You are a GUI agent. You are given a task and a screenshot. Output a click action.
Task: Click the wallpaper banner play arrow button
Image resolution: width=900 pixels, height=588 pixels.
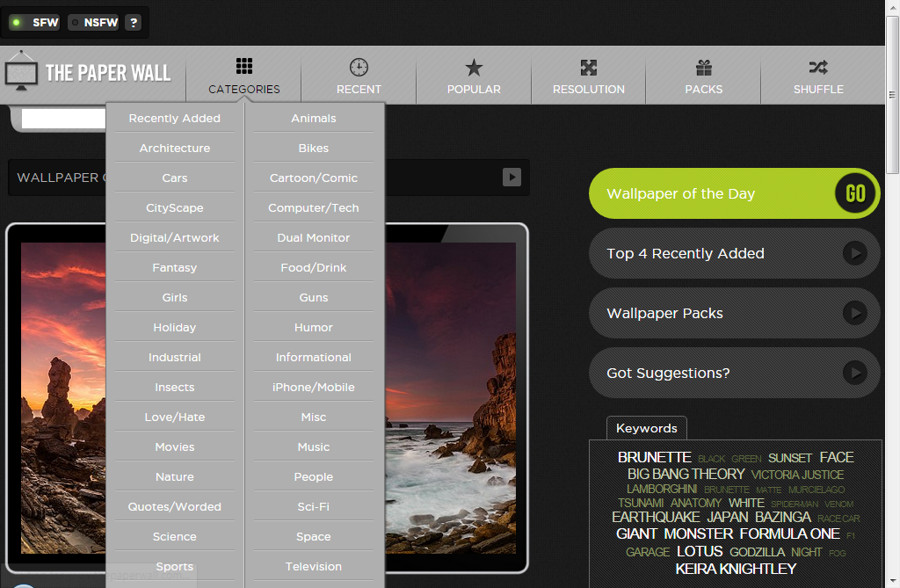(x=512, y=177)
